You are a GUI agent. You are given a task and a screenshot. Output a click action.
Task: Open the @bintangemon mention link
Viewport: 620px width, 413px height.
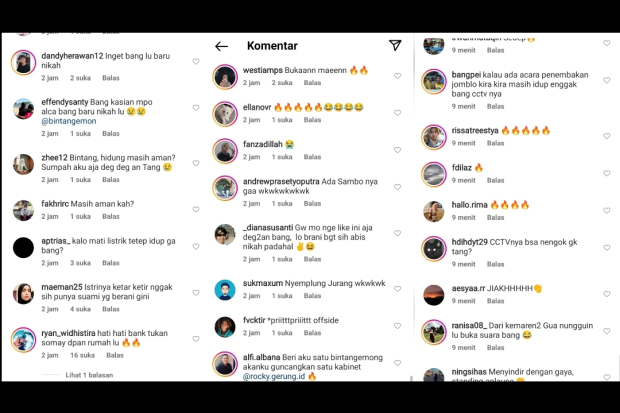point(69,121)
